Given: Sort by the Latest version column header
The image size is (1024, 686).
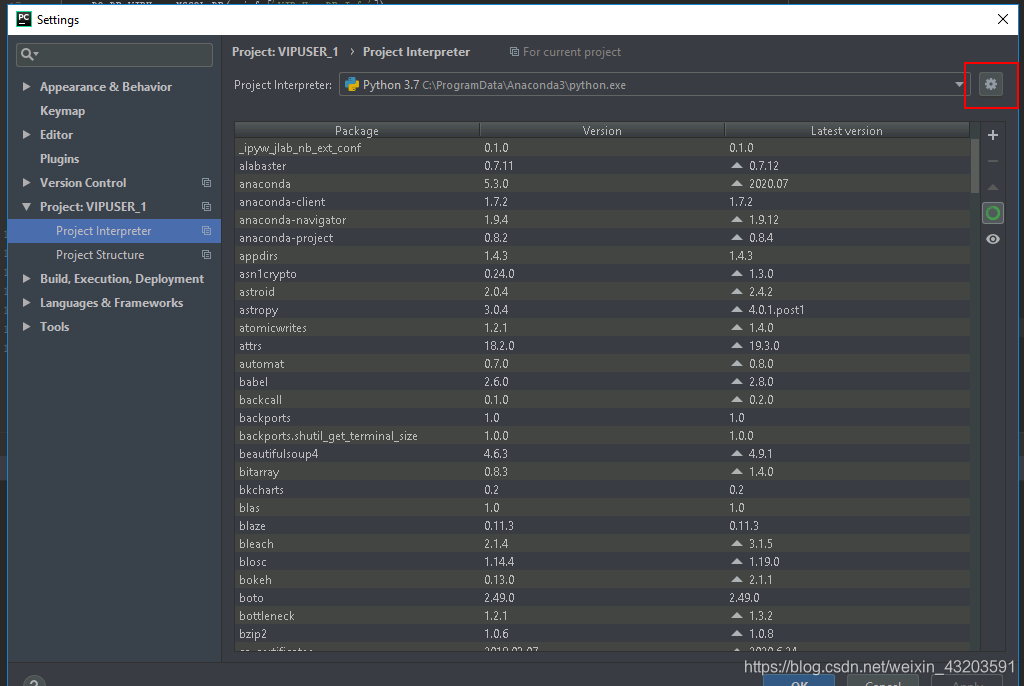Looking at the screenshot, I should 846,131.
